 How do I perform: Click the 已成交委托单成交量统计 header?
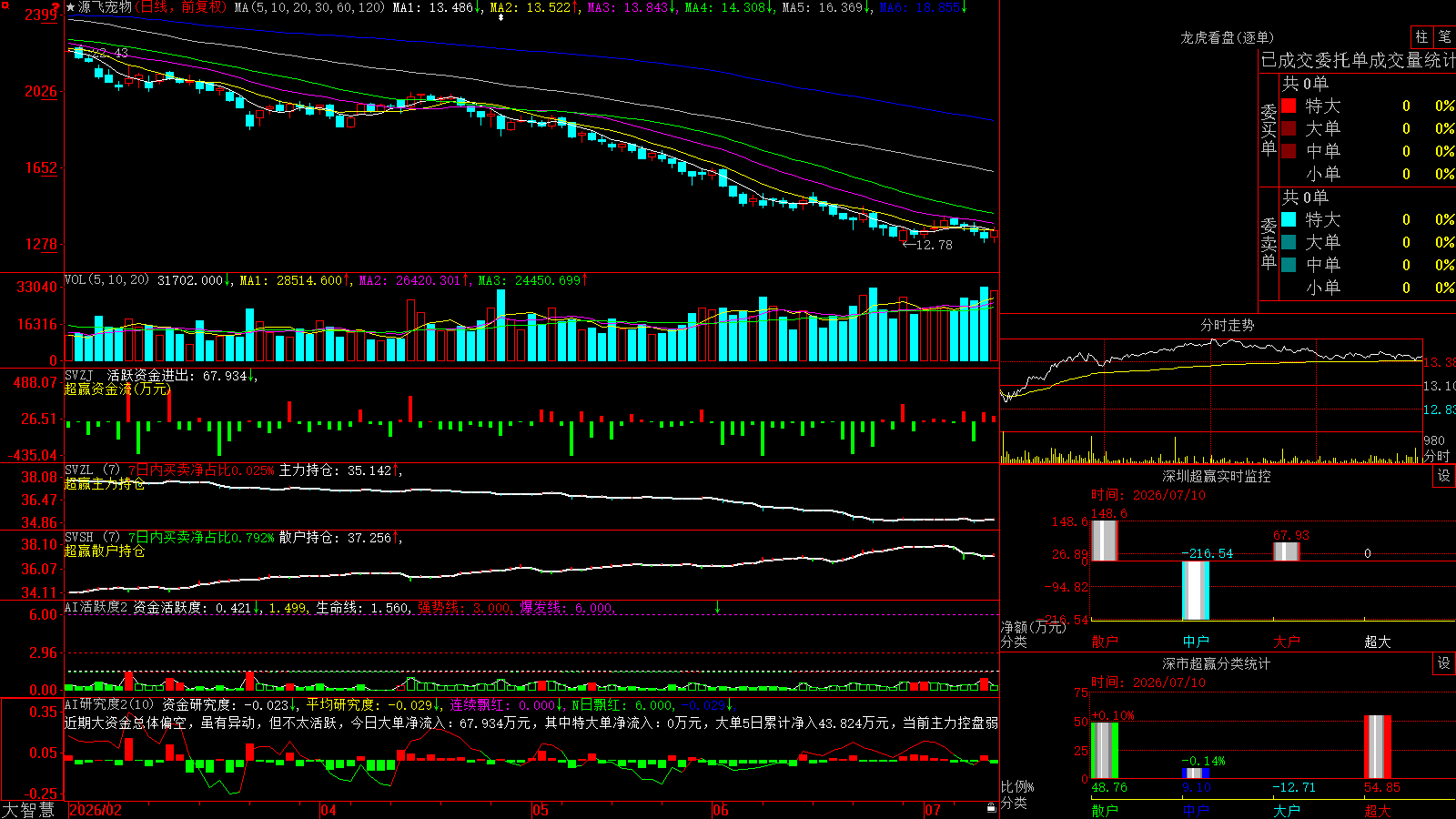1358,60
